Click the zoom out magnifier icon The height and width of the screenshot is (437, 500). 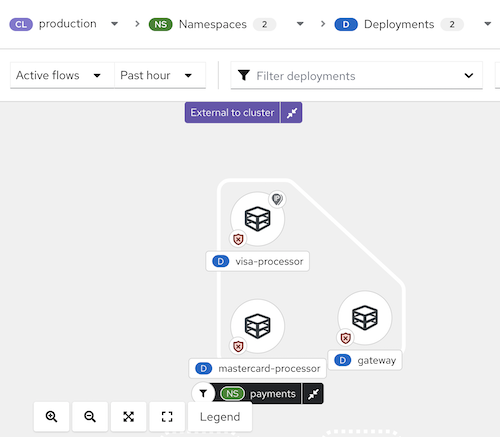[x=90, y=416]
